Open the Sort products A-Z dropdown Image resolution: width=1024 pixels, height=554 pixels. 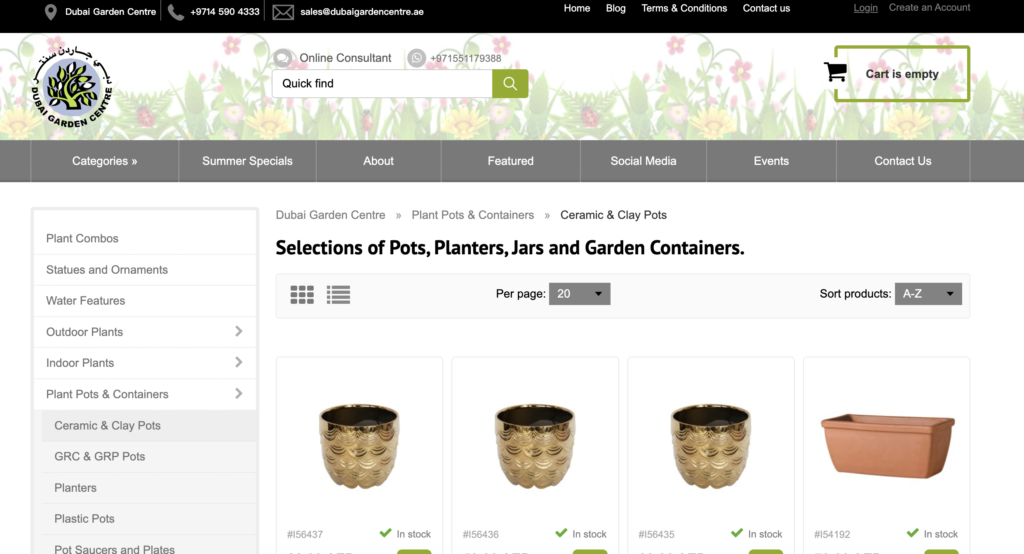tap(928, 294)
